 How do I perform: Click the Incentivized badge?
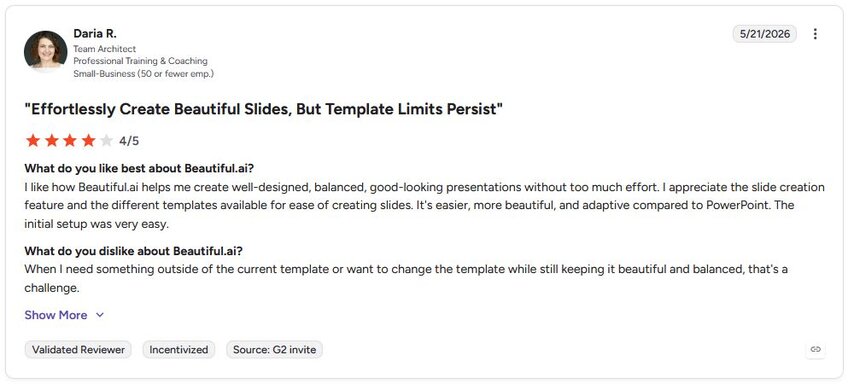coord(178,349)
